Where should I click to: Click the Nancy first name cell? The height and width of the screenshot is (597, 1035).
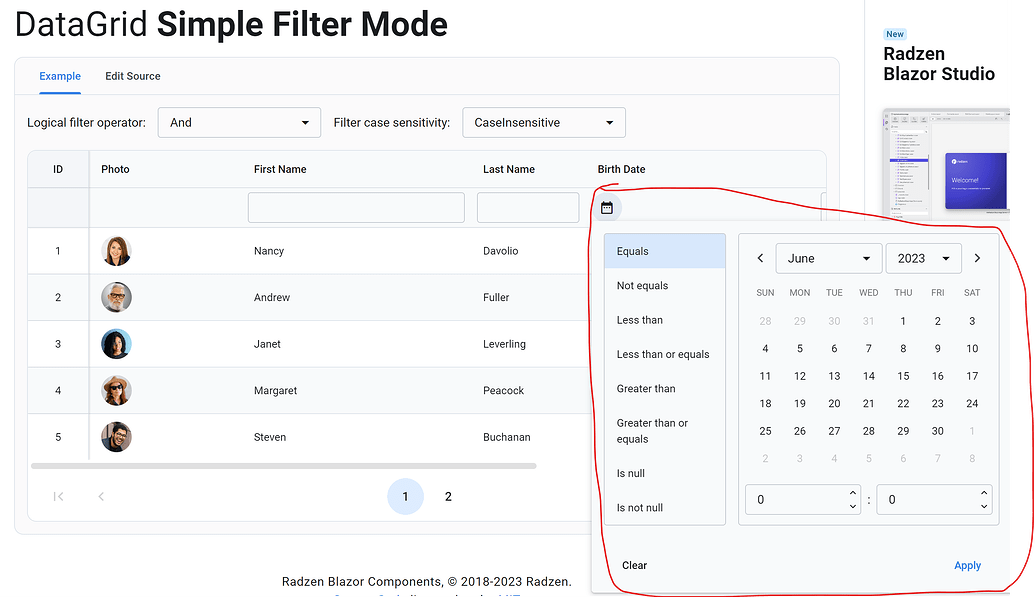269,251
